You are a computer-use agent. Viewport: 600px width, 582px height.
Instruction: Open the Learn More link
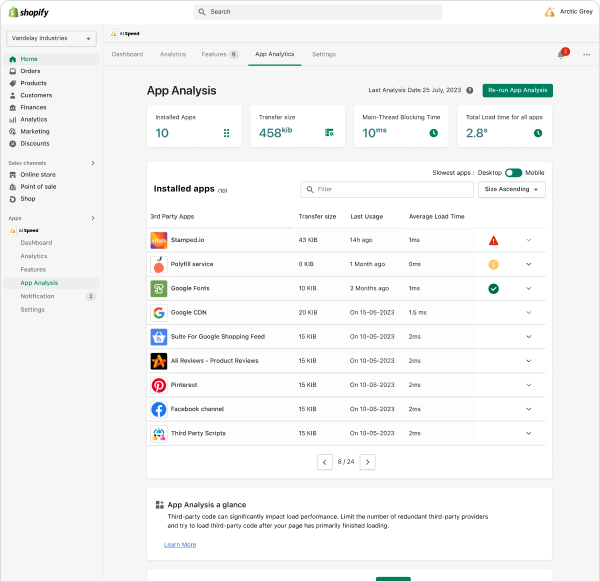(180, 545)
